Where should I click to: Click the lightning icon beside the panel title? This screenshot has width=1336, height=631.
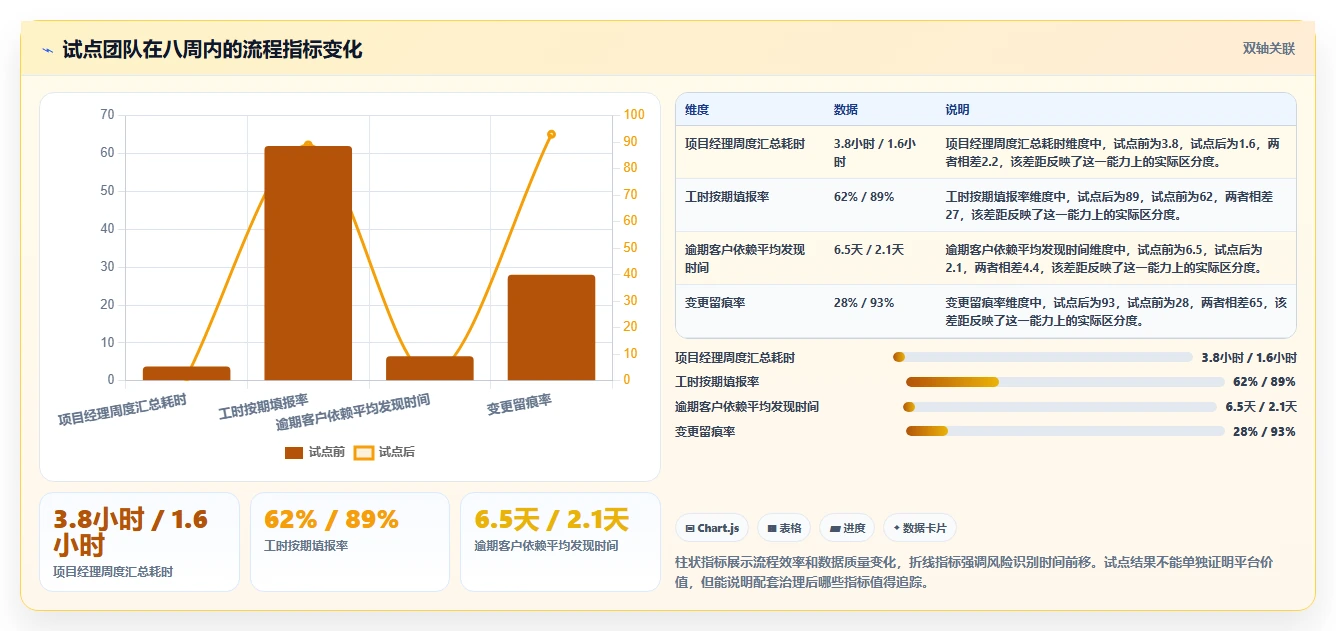tap(47, 50)
